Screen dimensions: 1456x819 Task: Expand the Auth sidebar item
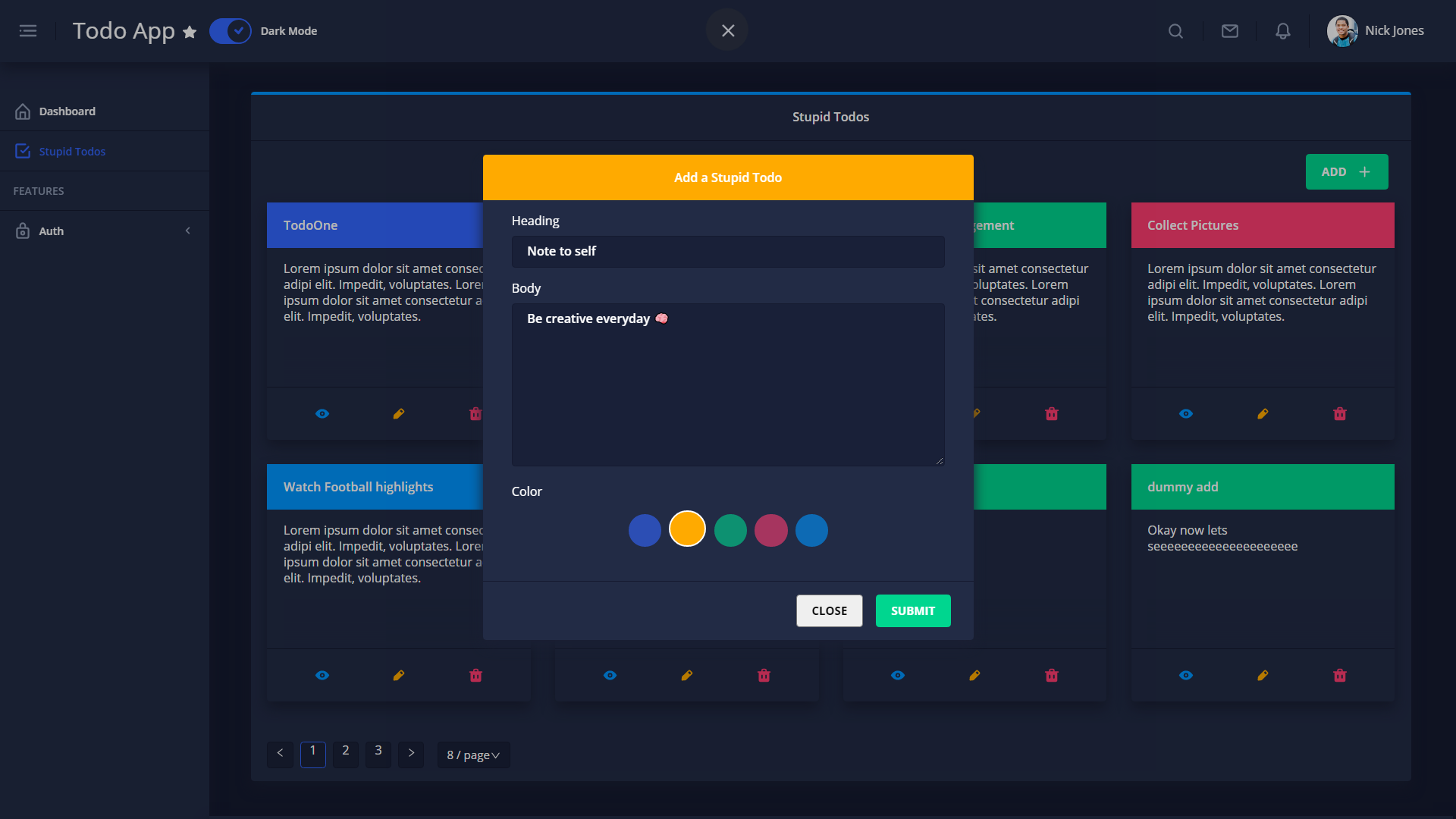click(x=105, y=231)
